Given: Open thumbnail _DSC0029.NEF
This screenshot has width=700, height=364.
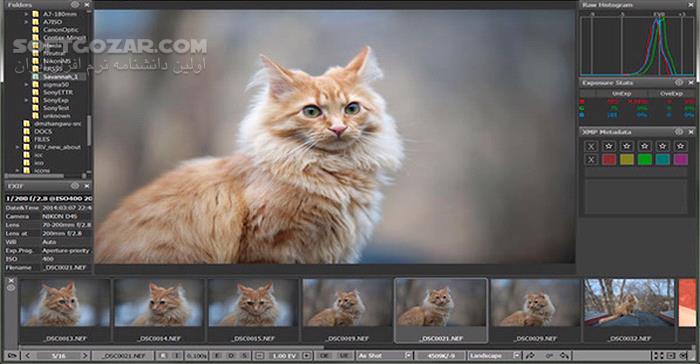Looking at the screenshot, I should tap(536, 310).
